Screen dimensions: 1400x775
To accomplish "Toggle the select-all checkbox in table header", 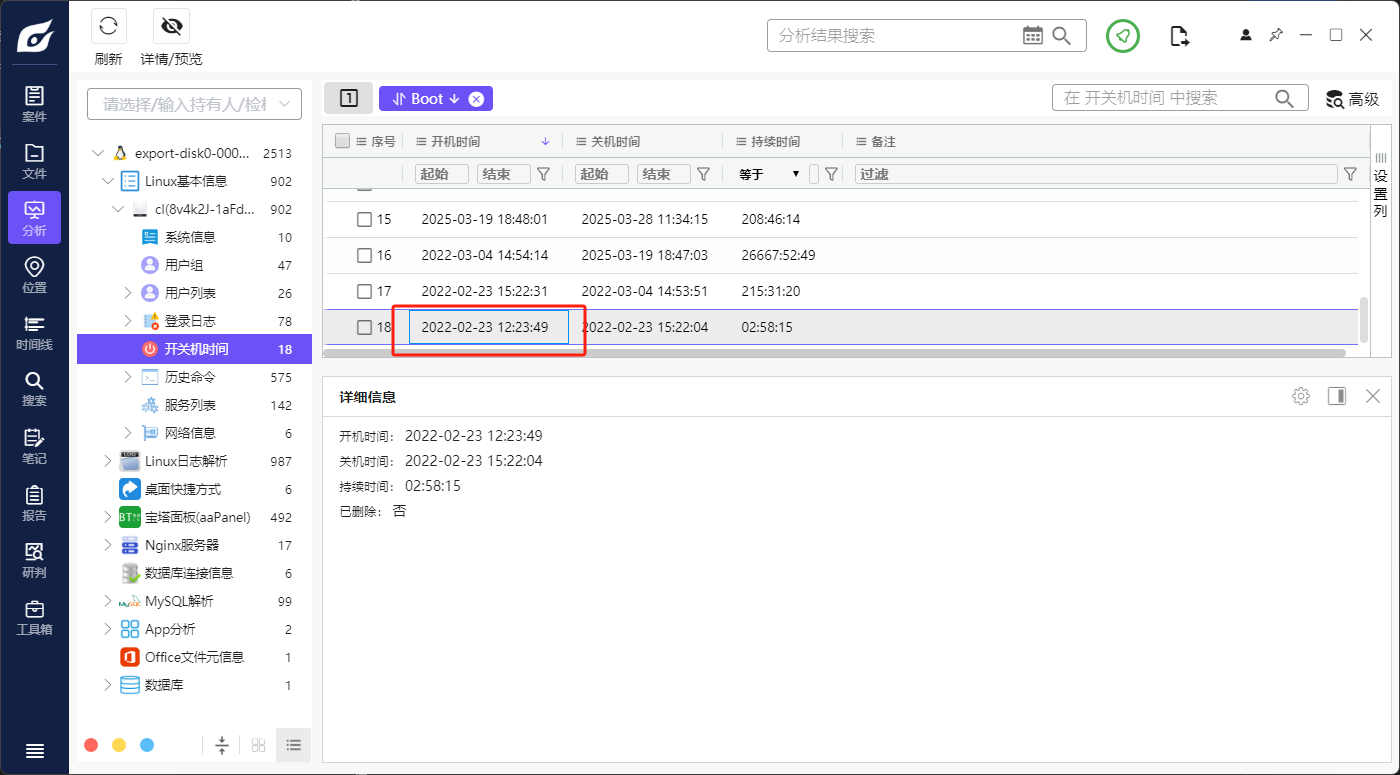I will [x=343, y=141].
